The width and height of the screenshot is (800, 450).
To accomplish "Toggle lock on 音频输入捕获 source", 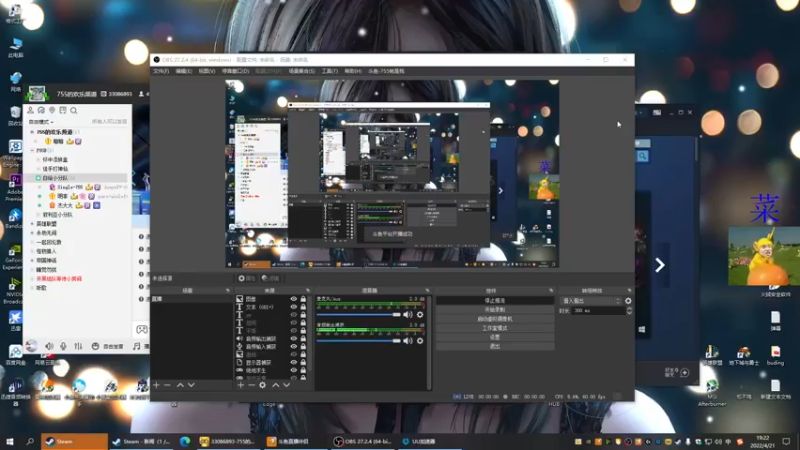I will (x=303, y=346).
